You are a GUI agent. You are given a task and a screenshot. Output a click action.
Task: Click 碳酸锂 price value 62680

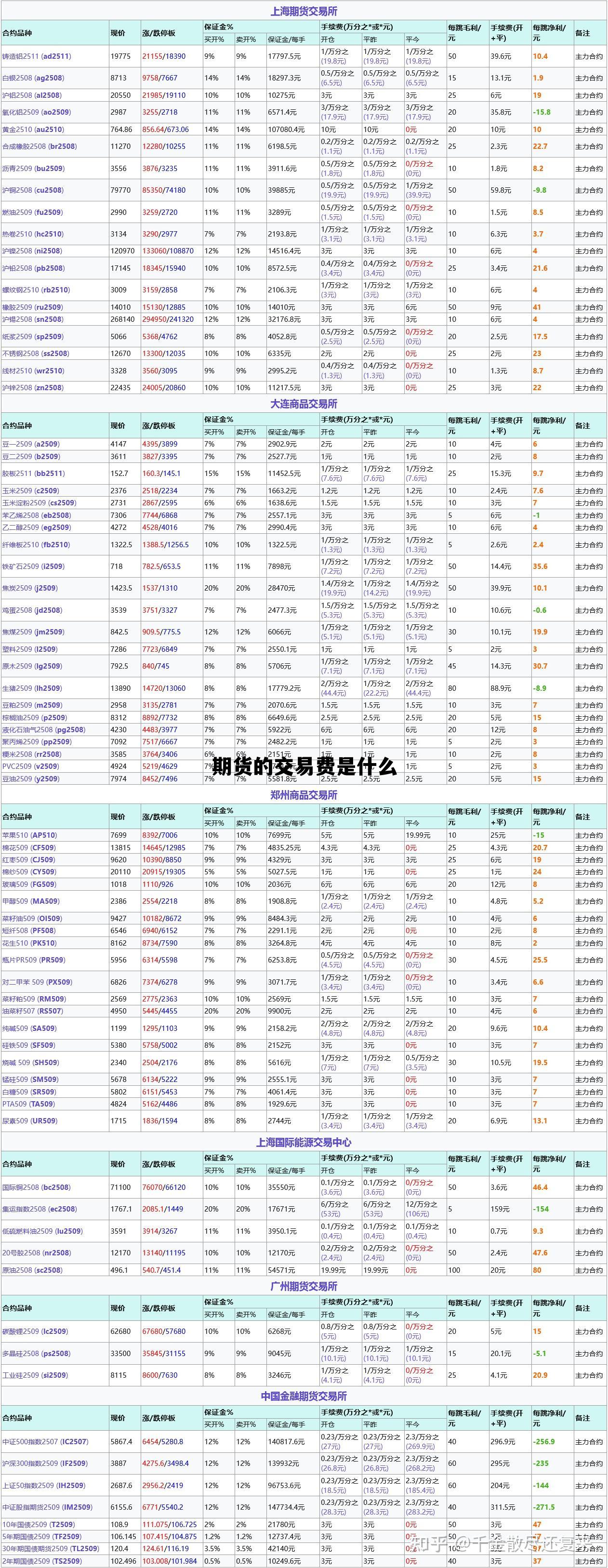[x=120, y=1331]
